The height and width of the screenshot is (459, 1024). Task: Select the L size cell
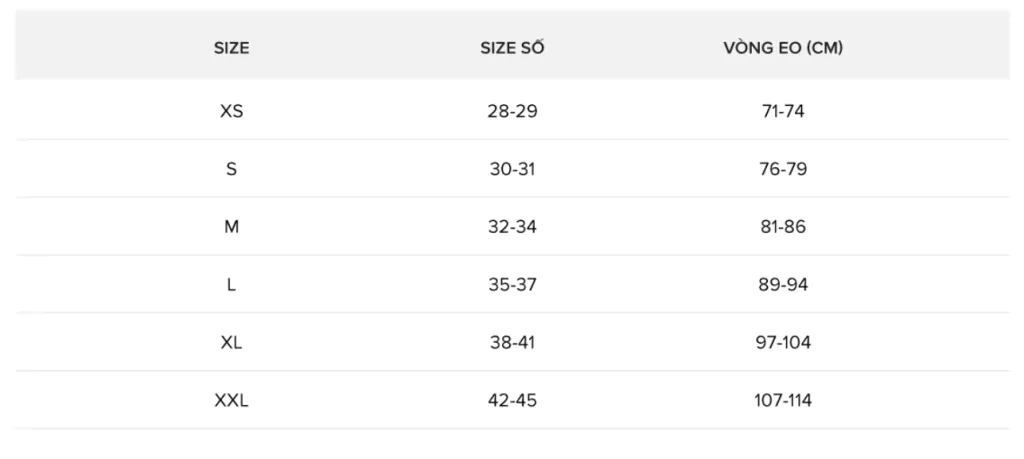pos(231,285)
